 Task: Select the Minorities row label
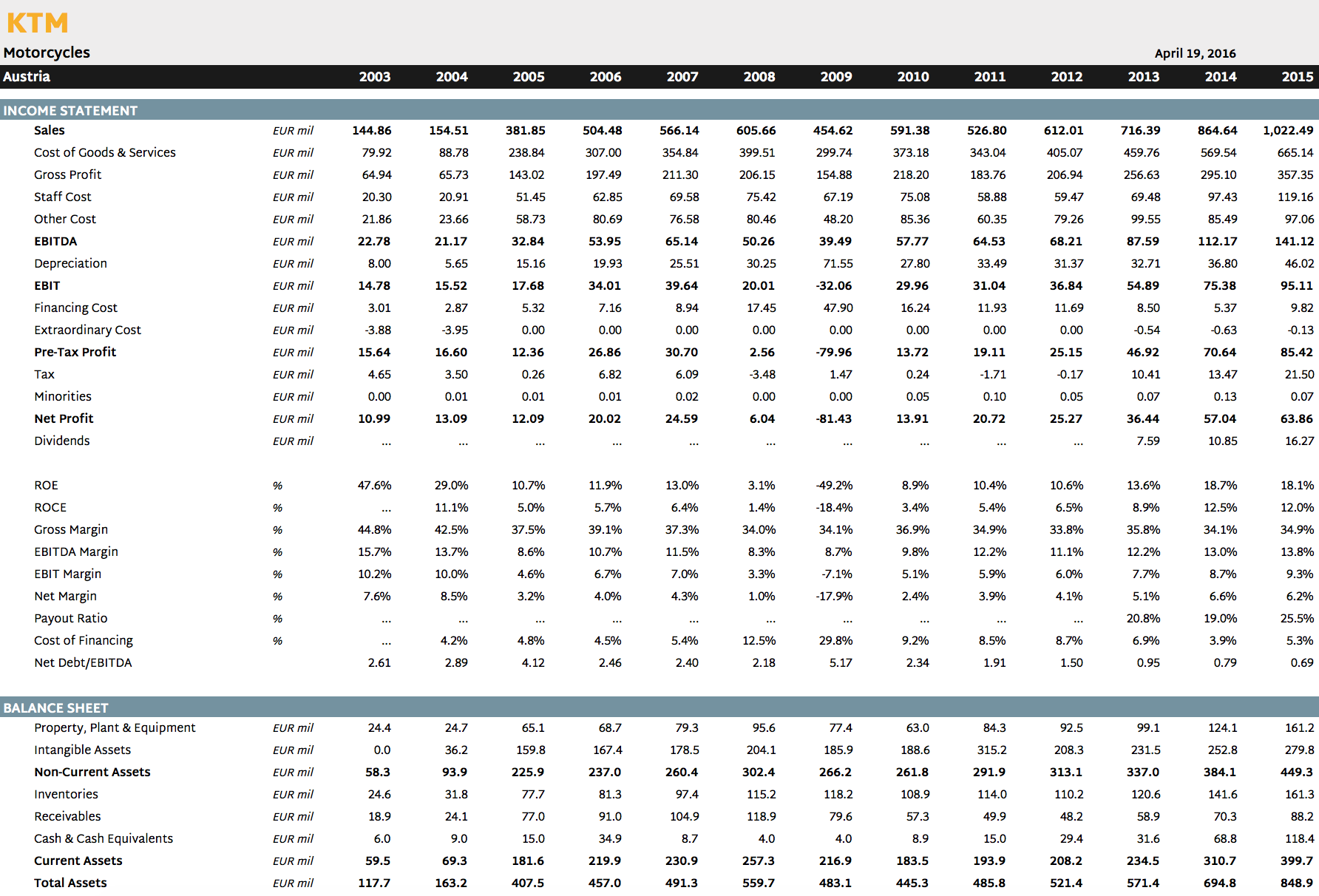point(63,396)
